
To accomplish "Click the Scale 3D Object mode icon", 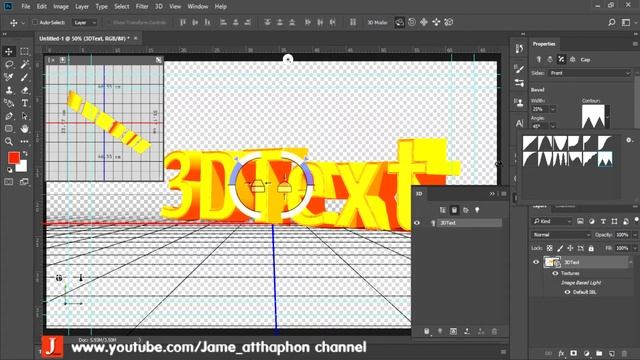I will tap(449, 22).
